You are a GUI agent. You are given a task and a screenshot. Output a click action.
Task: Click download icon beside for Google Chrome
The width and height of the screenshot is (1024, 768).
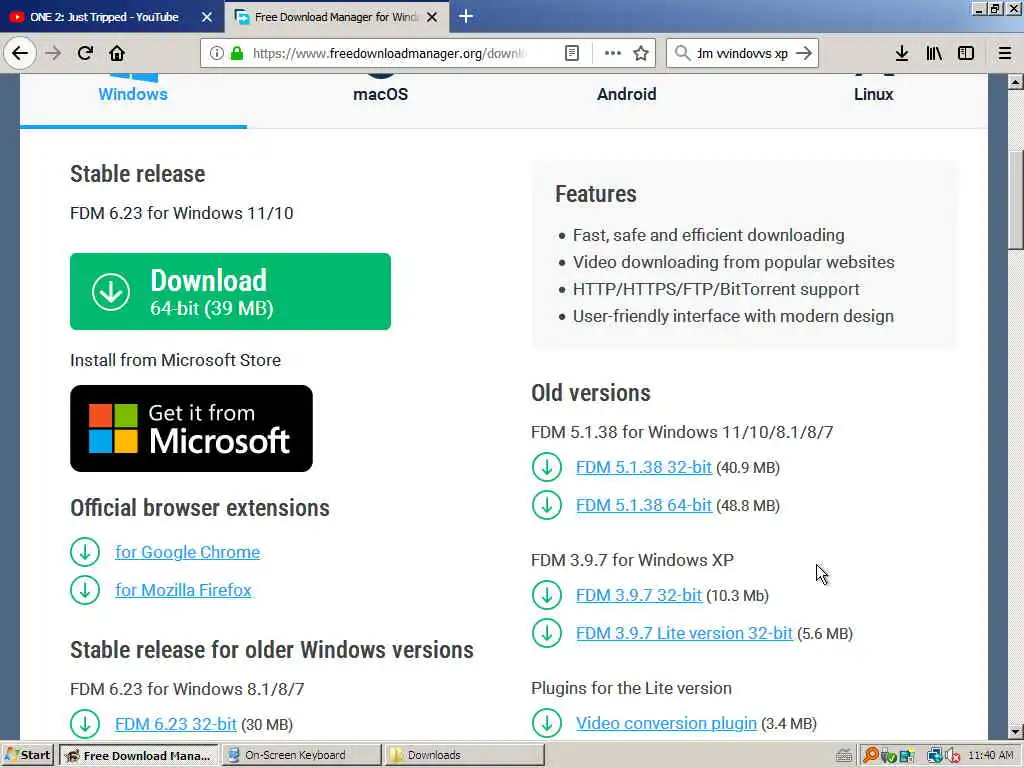[85, 552]
